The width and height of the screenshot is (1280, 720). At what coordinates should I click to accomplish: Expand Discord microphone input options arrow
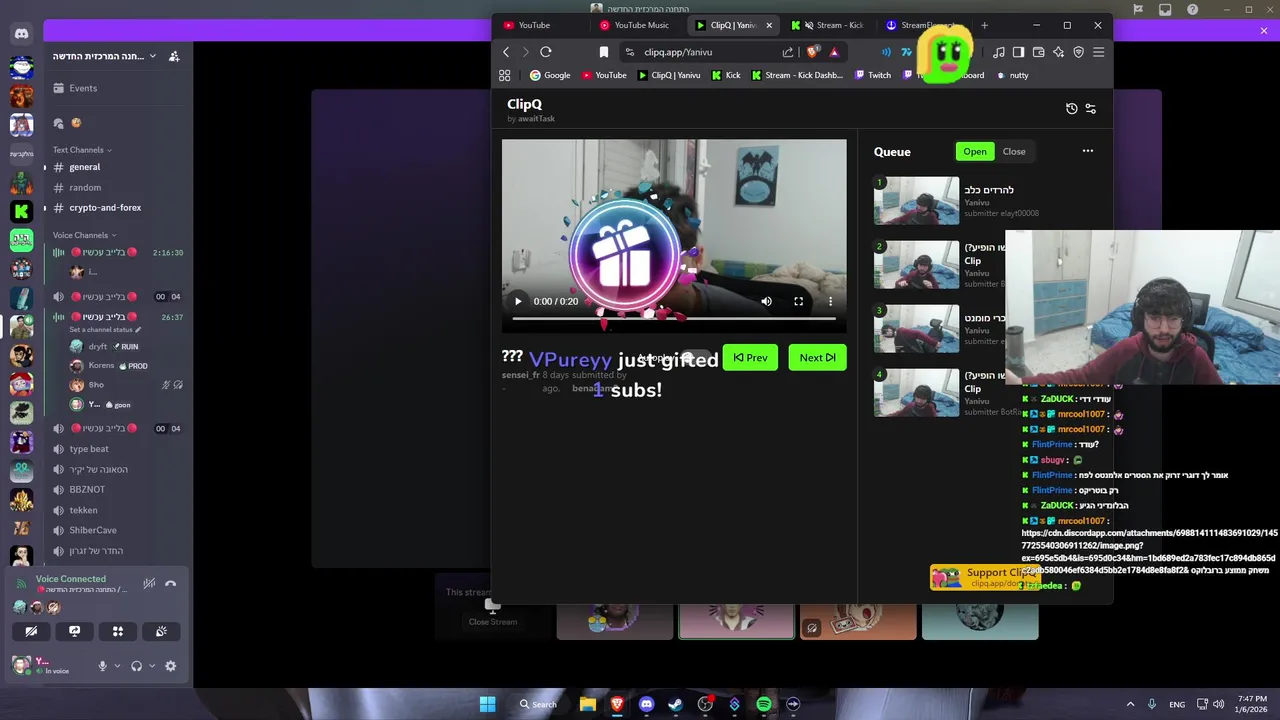point(117,666)
